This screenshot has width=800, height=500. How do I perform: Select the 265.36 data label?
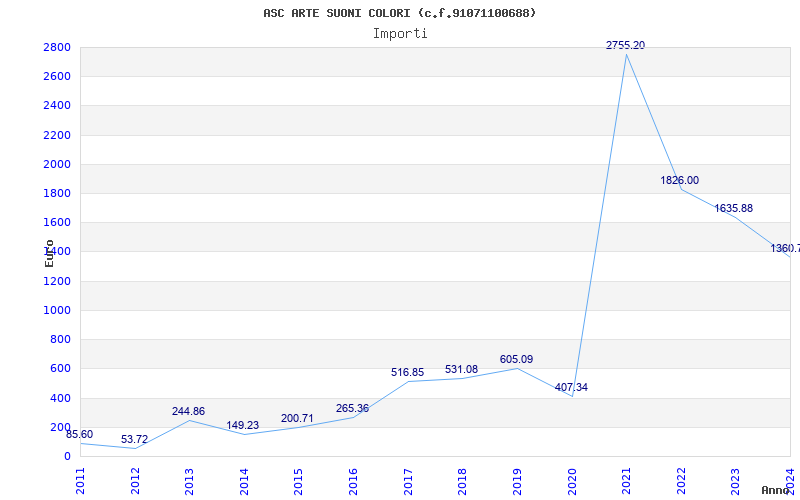(352, 409)
